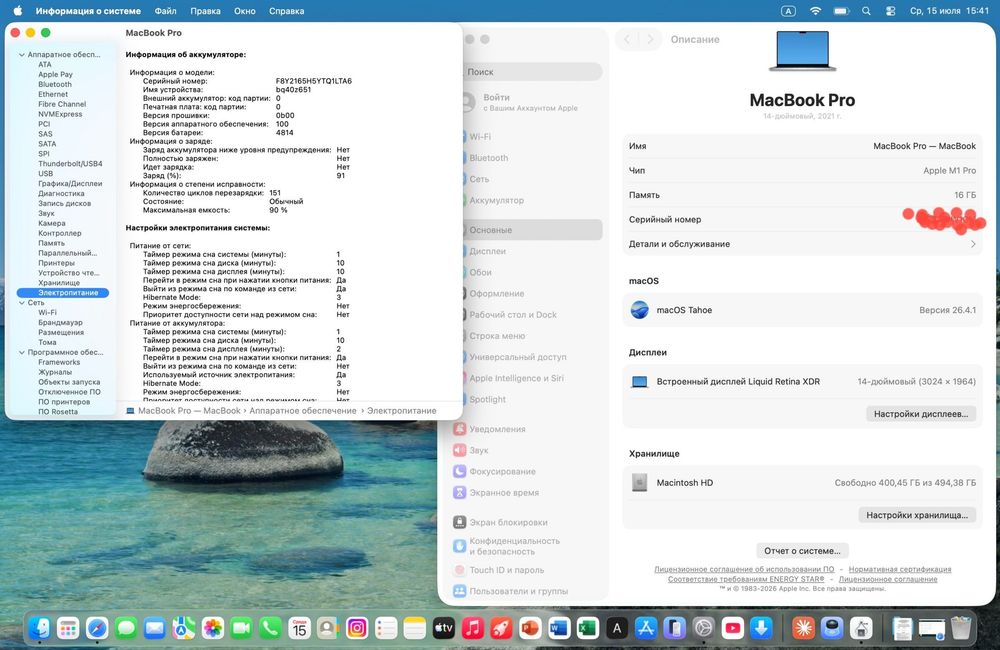Click the Настройки хранилища button

click(x=917, y=515)
